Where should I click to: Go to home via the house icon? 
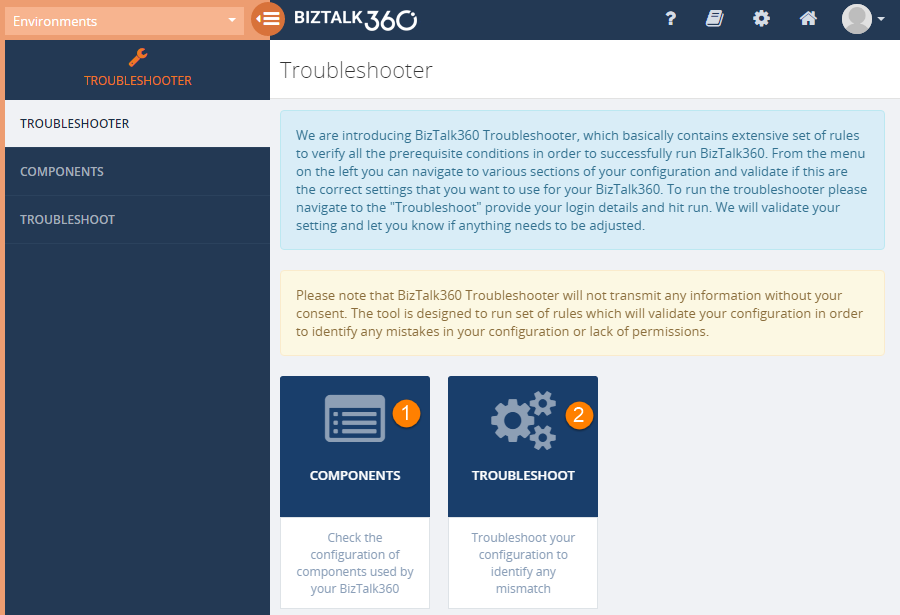808,19
